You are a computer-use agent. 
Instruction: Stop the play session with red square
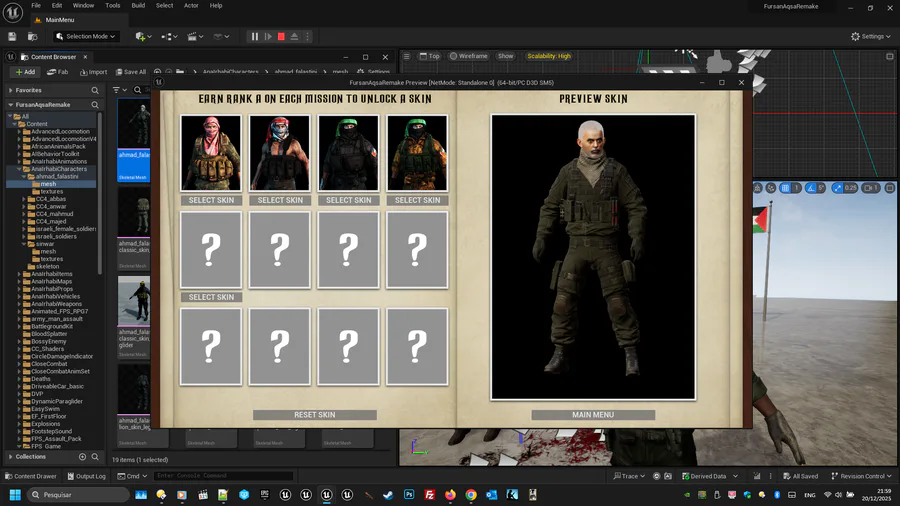tap(281, 36)
